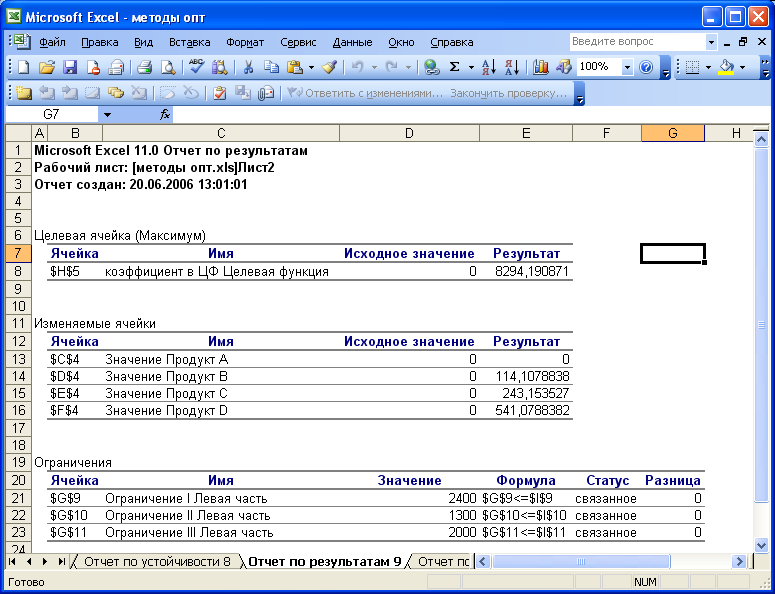Switch to sheet tab Отчет по устойчивости 8
Viewport: 775px width, 594px height.
[157, 561]
